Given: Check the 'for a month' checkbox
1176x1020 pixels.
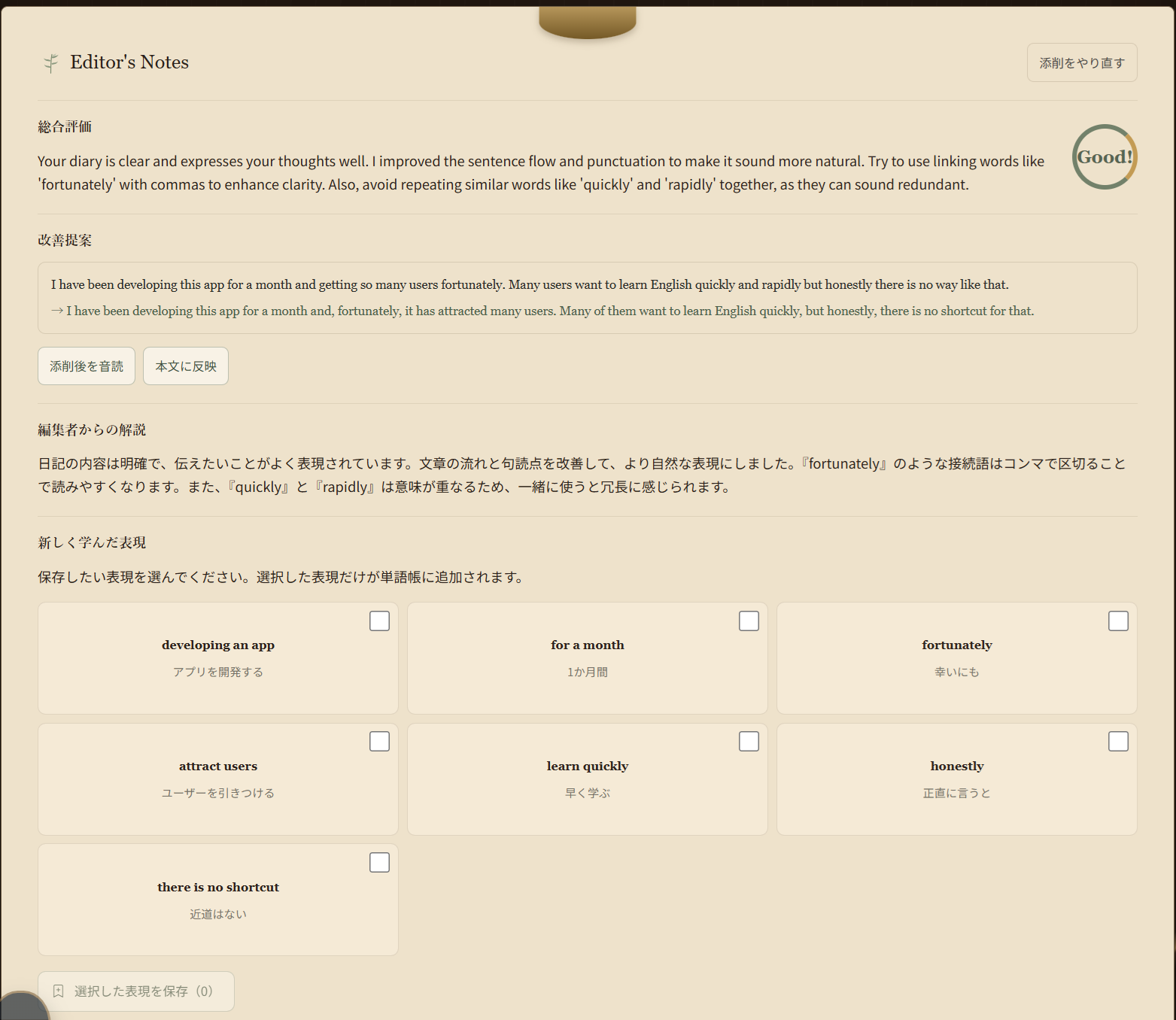Looking at the screenshot, I should [749, 621].
